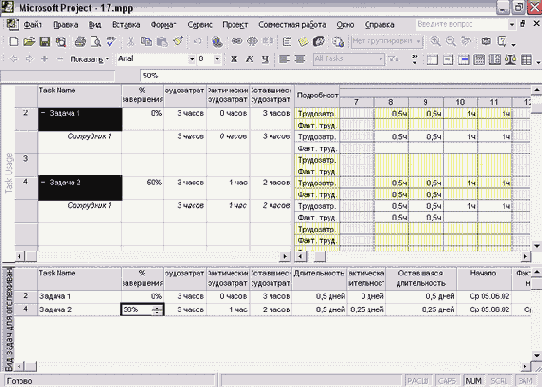Open a file with the folder icon

29,42
